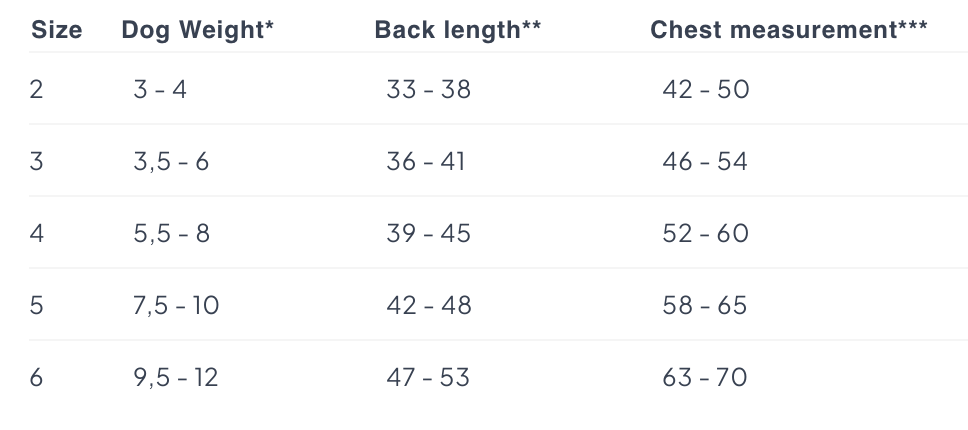The image size is (968, 430).
Task: Select size 5 in the table
Action: (36, 305)
